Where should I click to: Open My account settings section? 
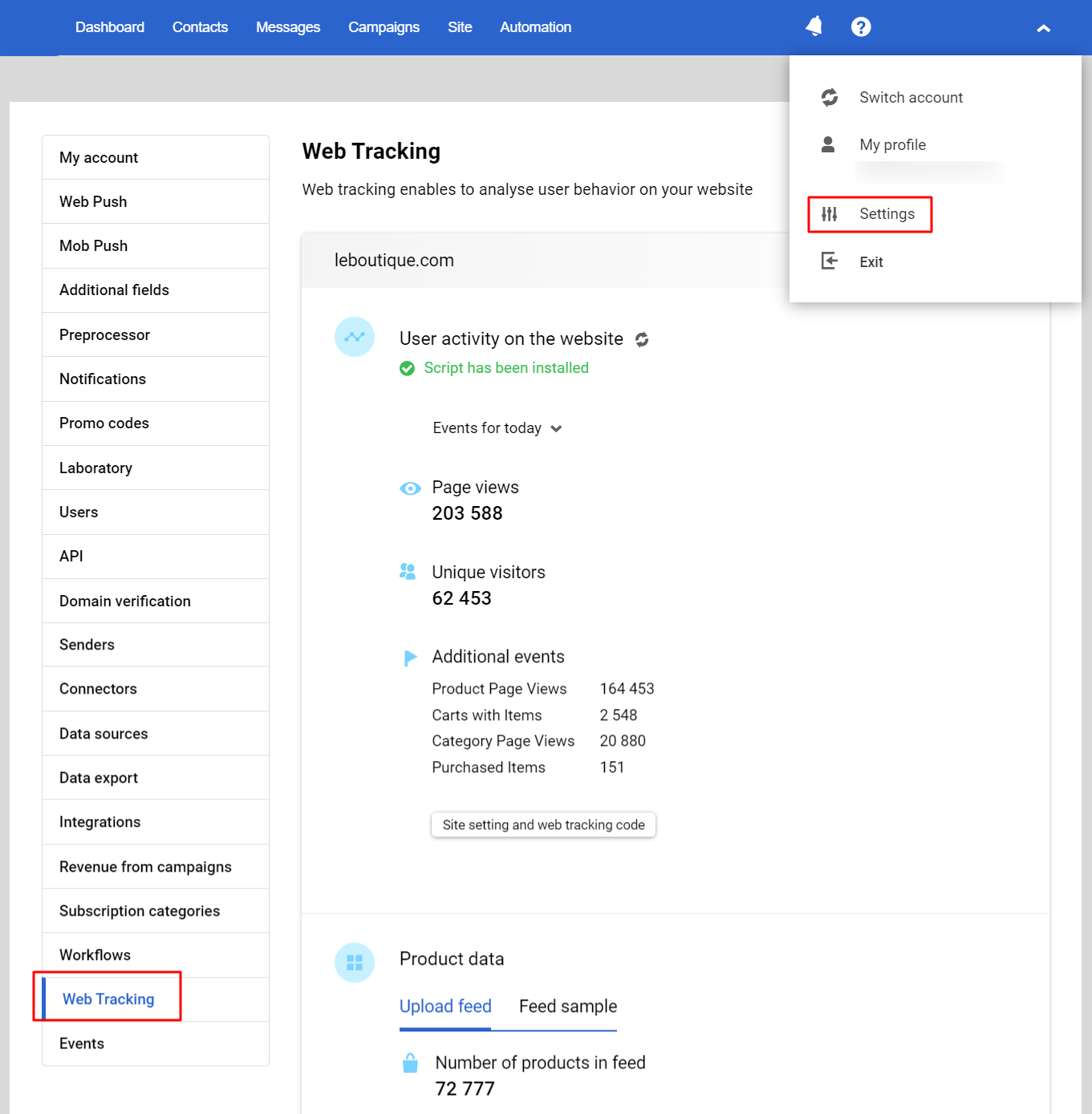pyautogui.click(x=156, y=158)
